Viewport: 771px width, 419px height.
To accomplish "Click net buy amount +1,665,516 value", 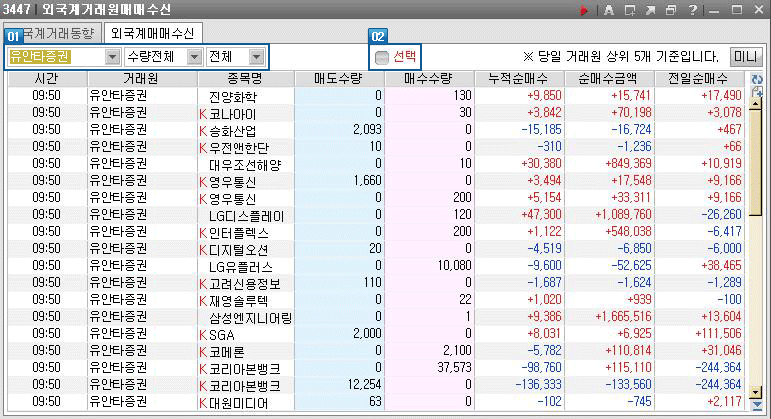I will (623, 317).
